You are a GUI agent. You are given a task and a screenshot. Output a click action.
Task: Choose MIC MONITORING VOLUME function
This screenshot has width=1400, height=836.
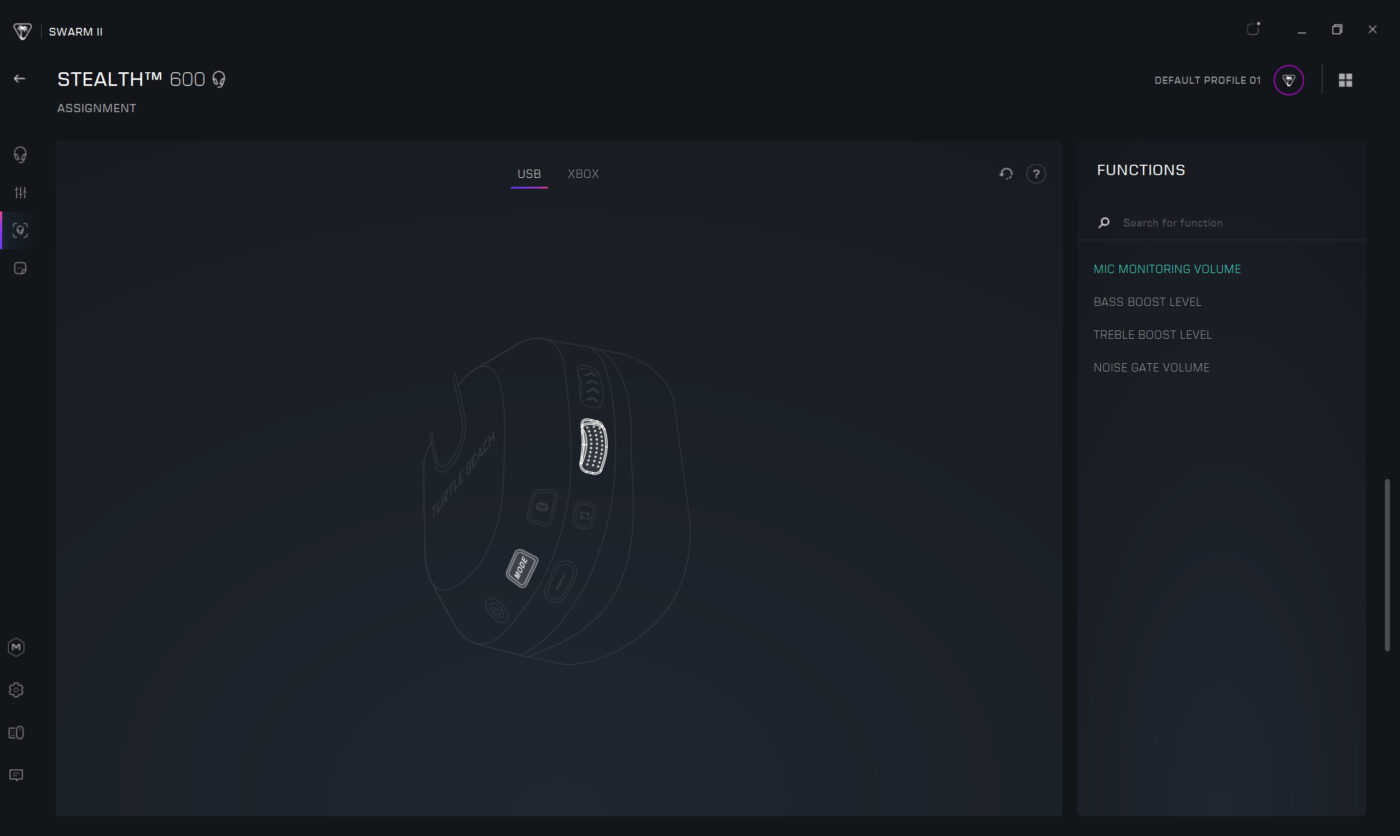point(1167,269)
